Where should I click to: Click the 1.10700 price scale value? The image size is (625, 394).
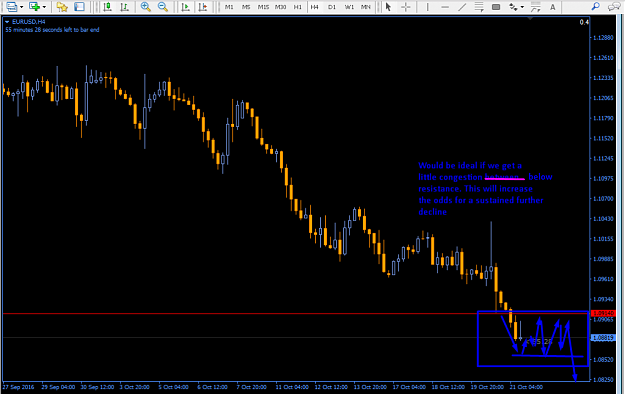tap(603, 199)
